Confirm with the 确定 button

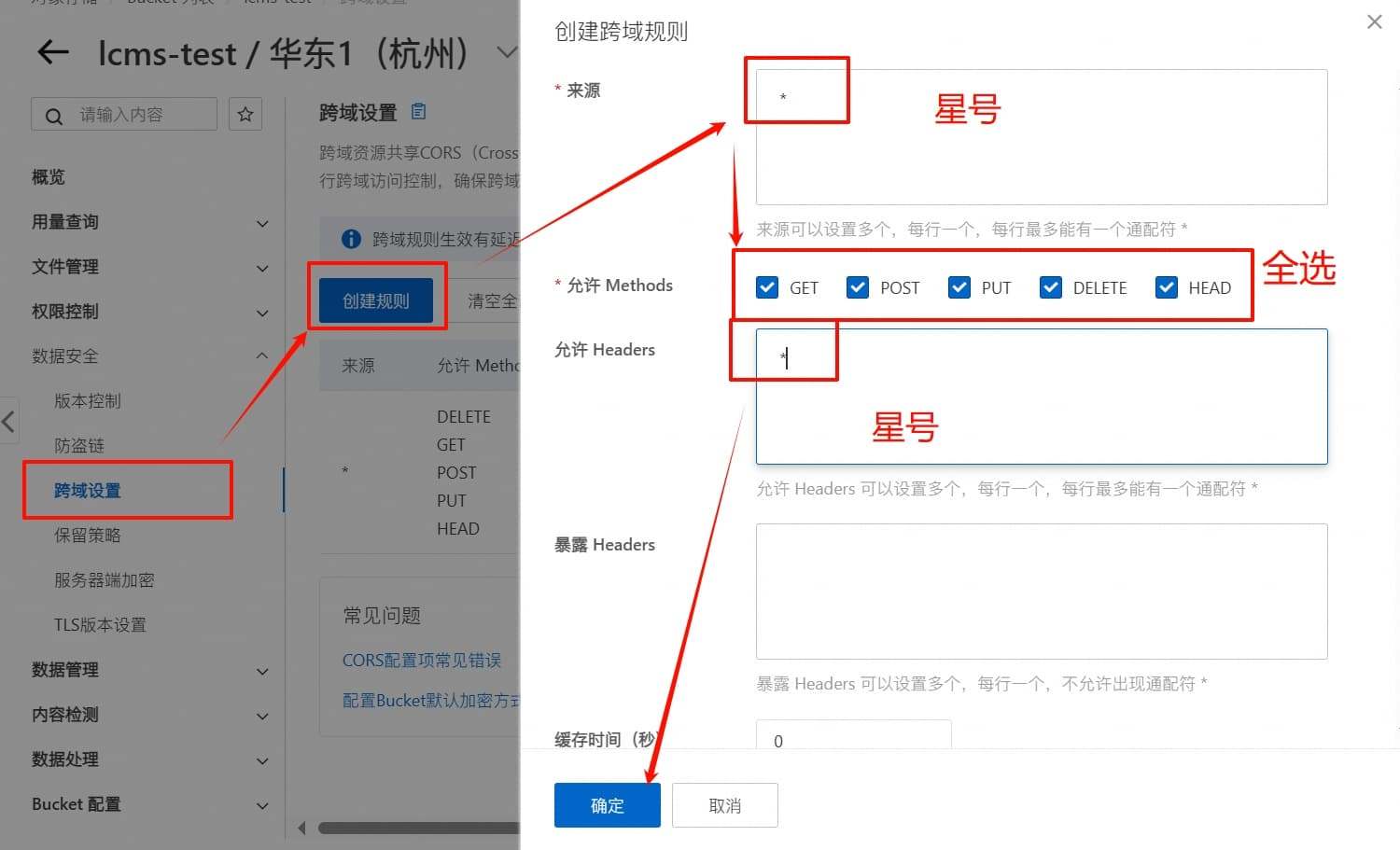pos(608,805)
